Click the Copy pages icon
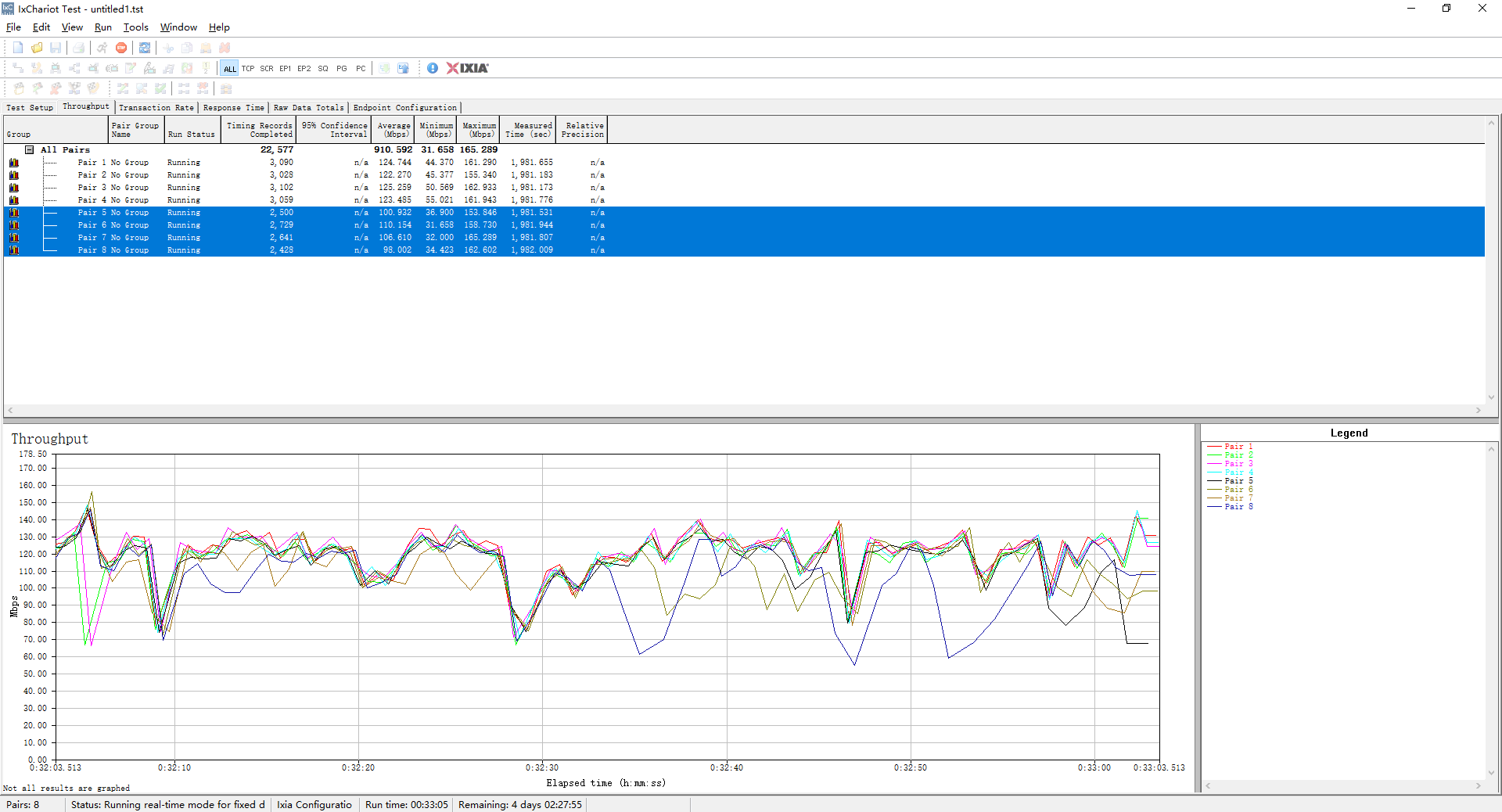 [187, 48]
